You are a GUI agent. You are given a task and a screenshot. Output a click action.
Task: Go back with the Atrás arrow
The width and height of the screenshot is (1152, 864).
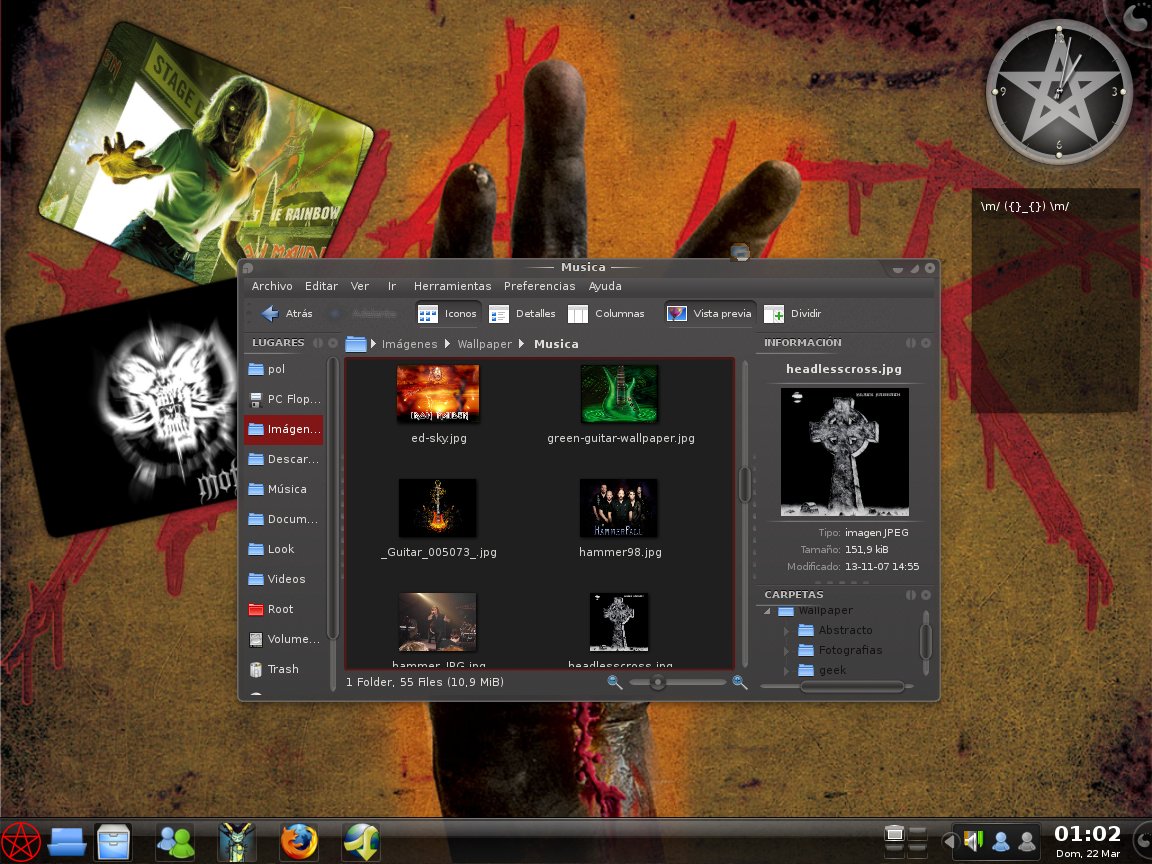(x=287, y=314)
